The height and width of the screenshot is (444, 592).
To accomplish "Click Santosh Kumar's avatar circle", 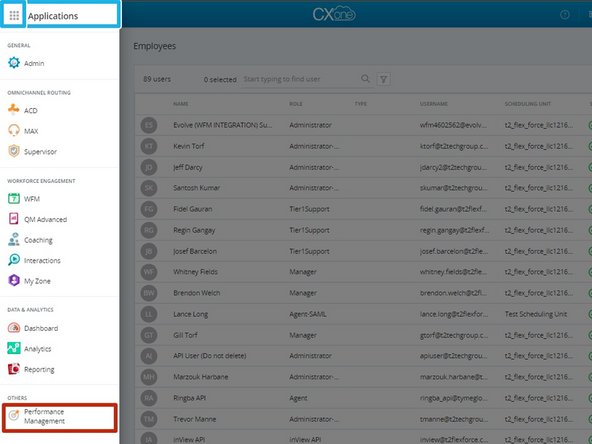I will click(x=149, y=188).
